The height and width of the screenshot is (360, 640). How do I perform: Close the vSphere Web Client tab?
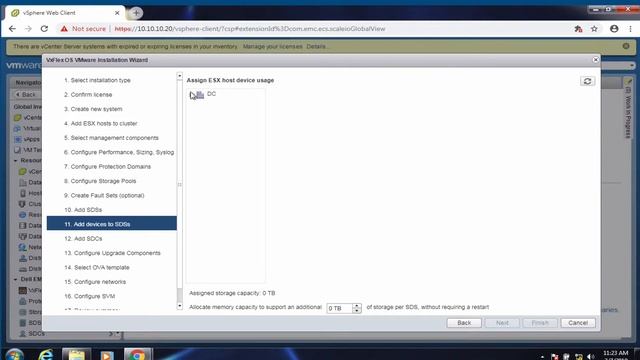117,13
